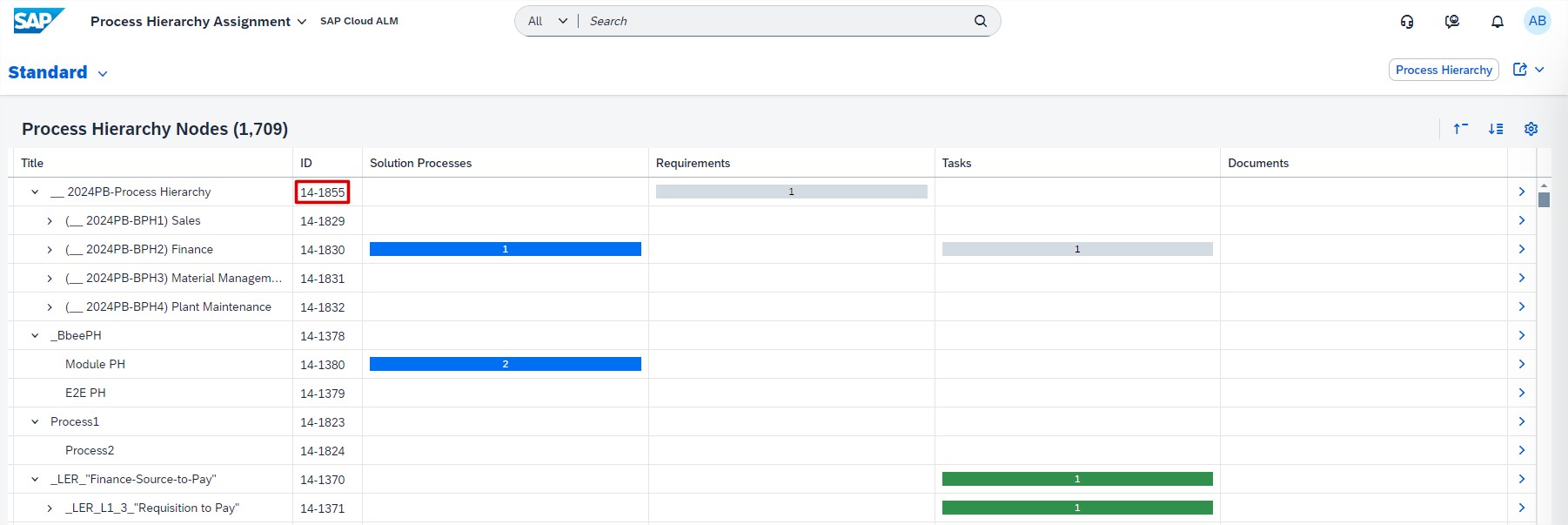Click ID cell 14-1823
This screenshot has height=525, width=1568.
[322, 422]
